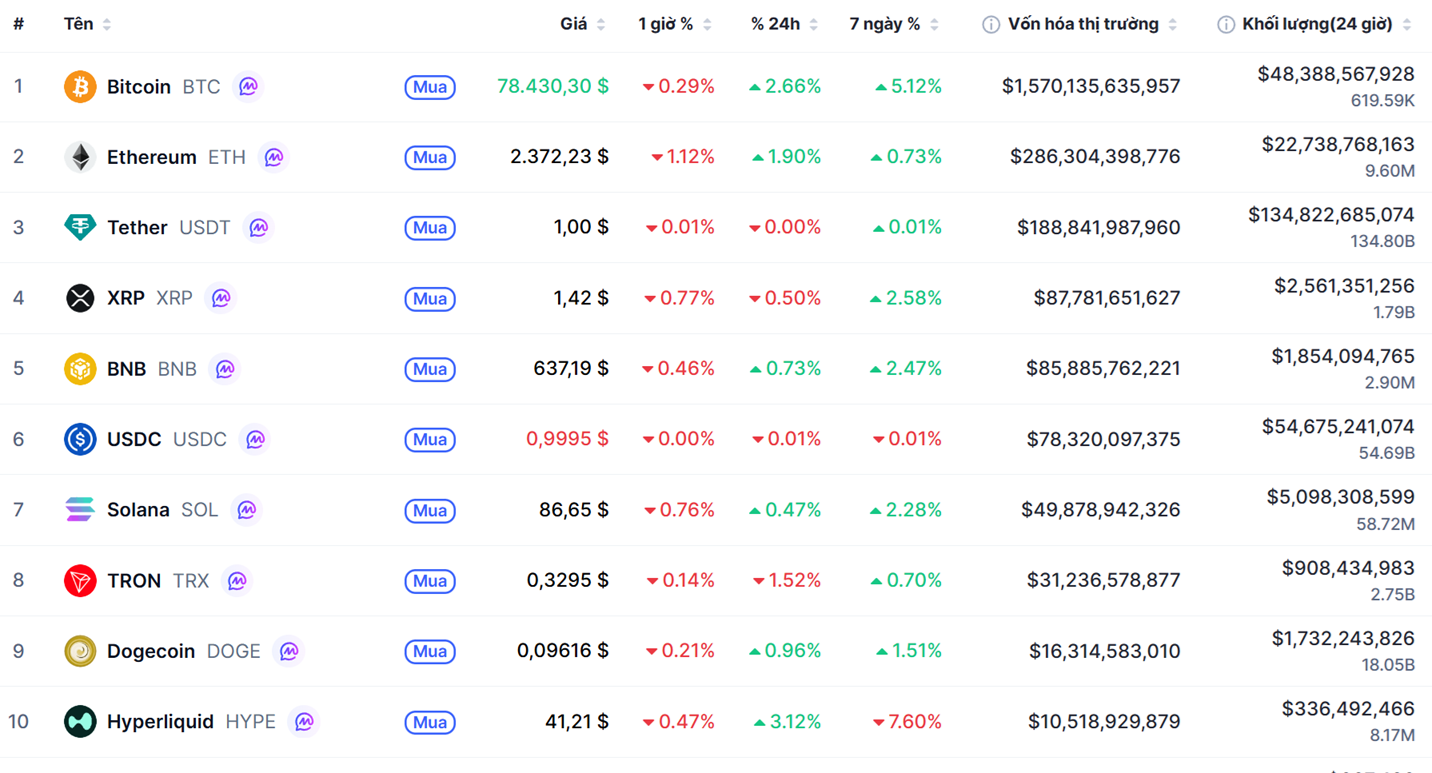Click Tether volume $134,822,685,074
The width and height of the screenshot is (1432, 773).
[x=1331, y=214]
